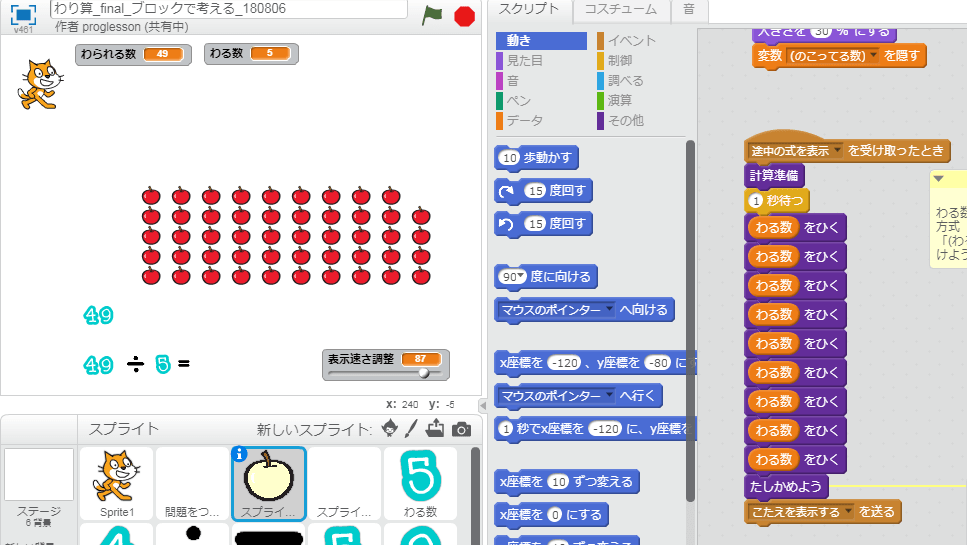Click the たしかめよう custom block

click(786, 486)
